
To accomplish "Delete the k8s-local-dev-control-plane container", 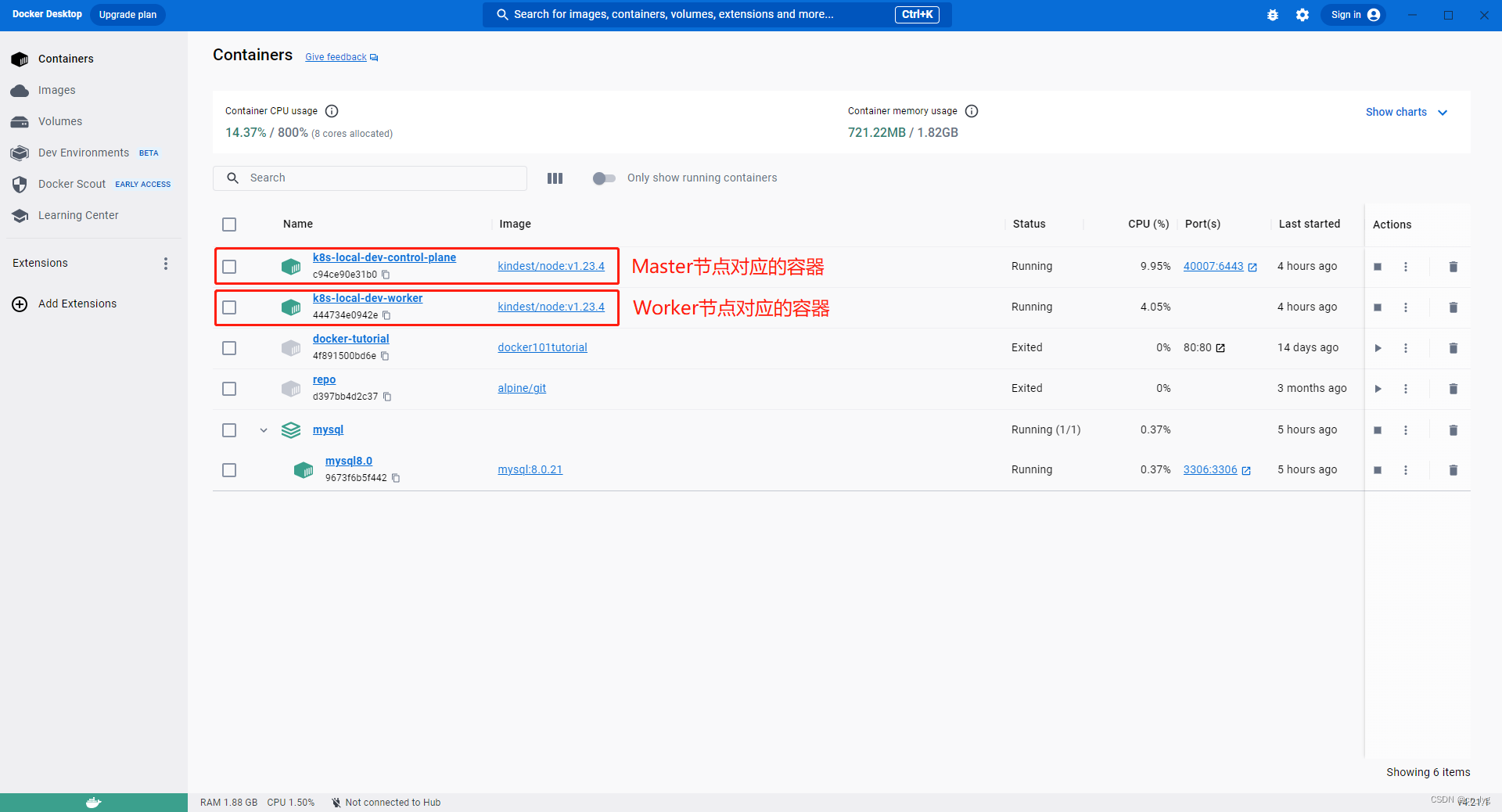I will coord(1453,267).
